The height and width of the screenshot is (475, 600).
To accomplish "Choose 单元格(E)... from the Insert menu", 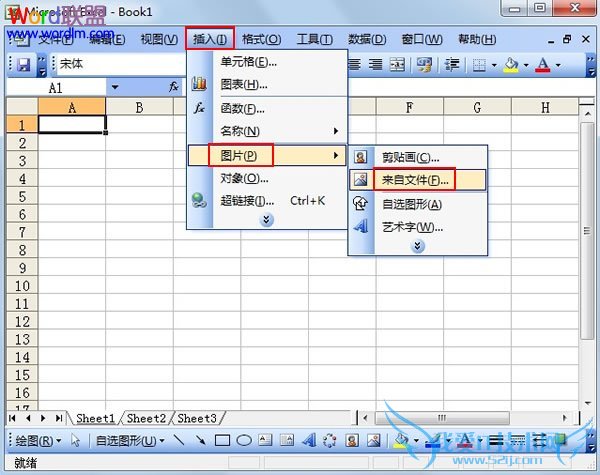I will (x=267, y=62).
